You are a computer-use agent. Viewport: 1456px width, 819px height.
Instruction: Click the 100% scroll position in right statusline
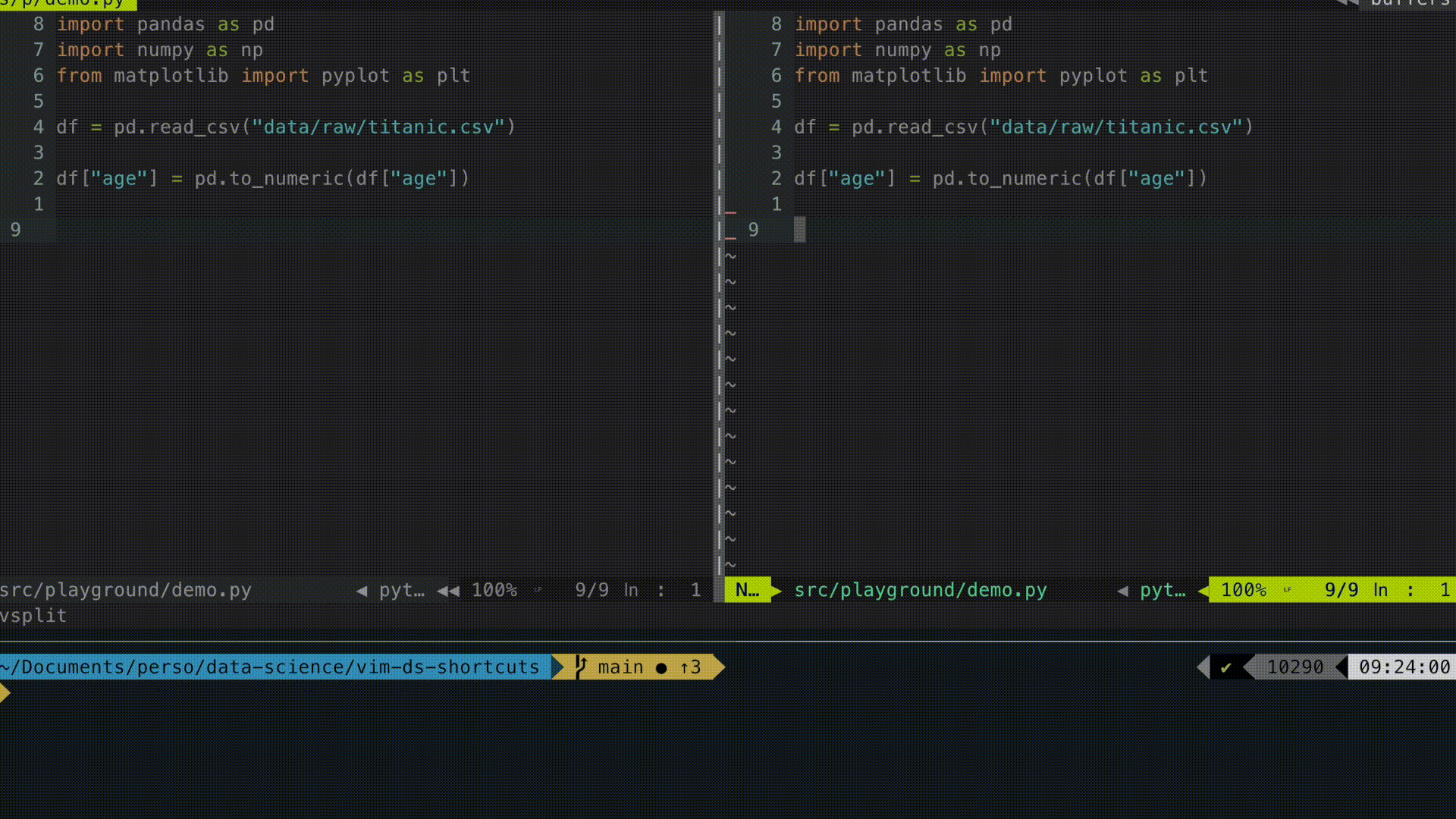(x=1243, y=590)
